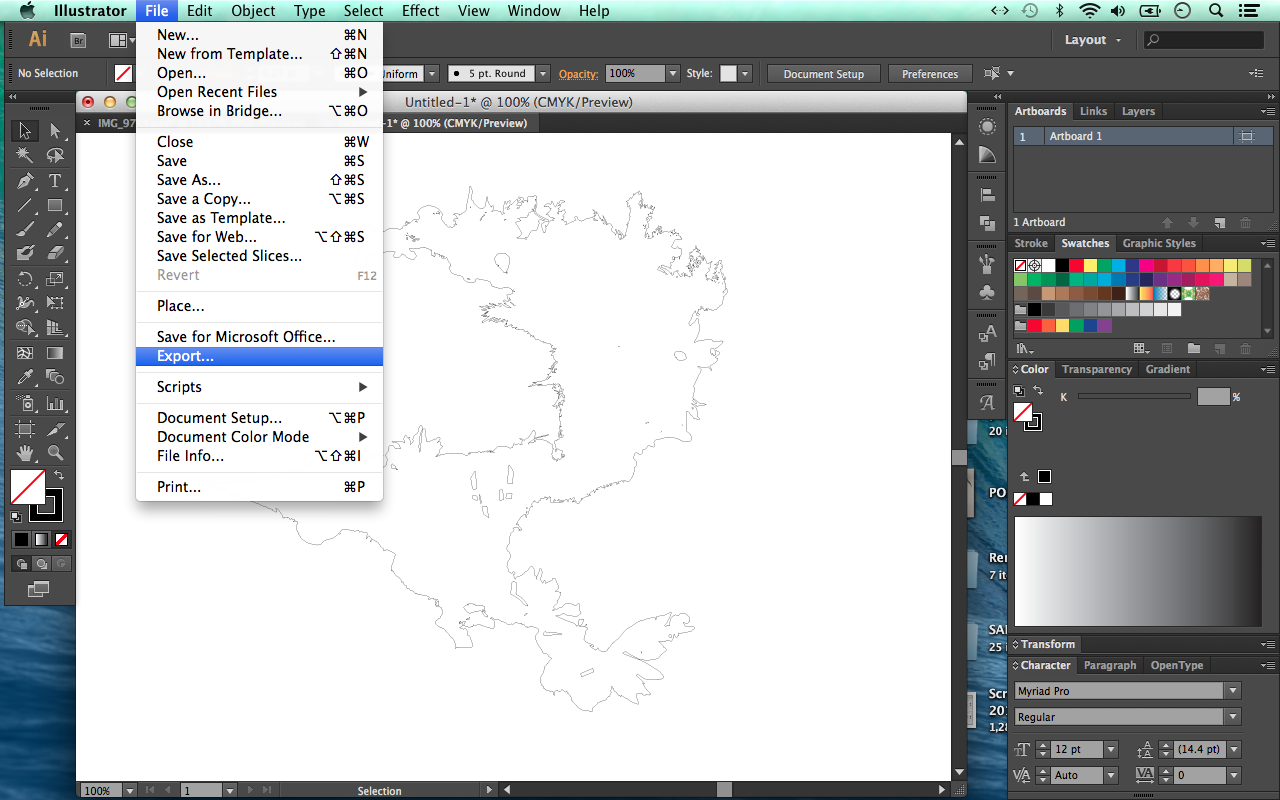Select the Scale tool

pos(55,279)
